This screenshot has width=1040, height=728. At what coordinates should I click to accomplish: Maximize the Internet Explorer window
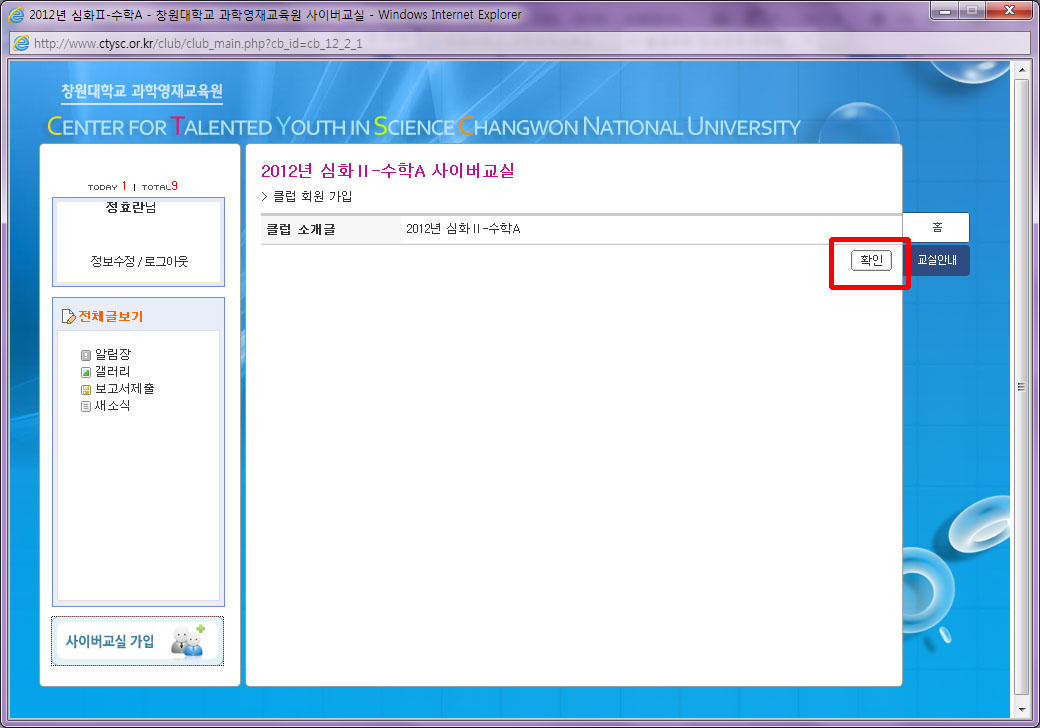(x=970, y=11)
